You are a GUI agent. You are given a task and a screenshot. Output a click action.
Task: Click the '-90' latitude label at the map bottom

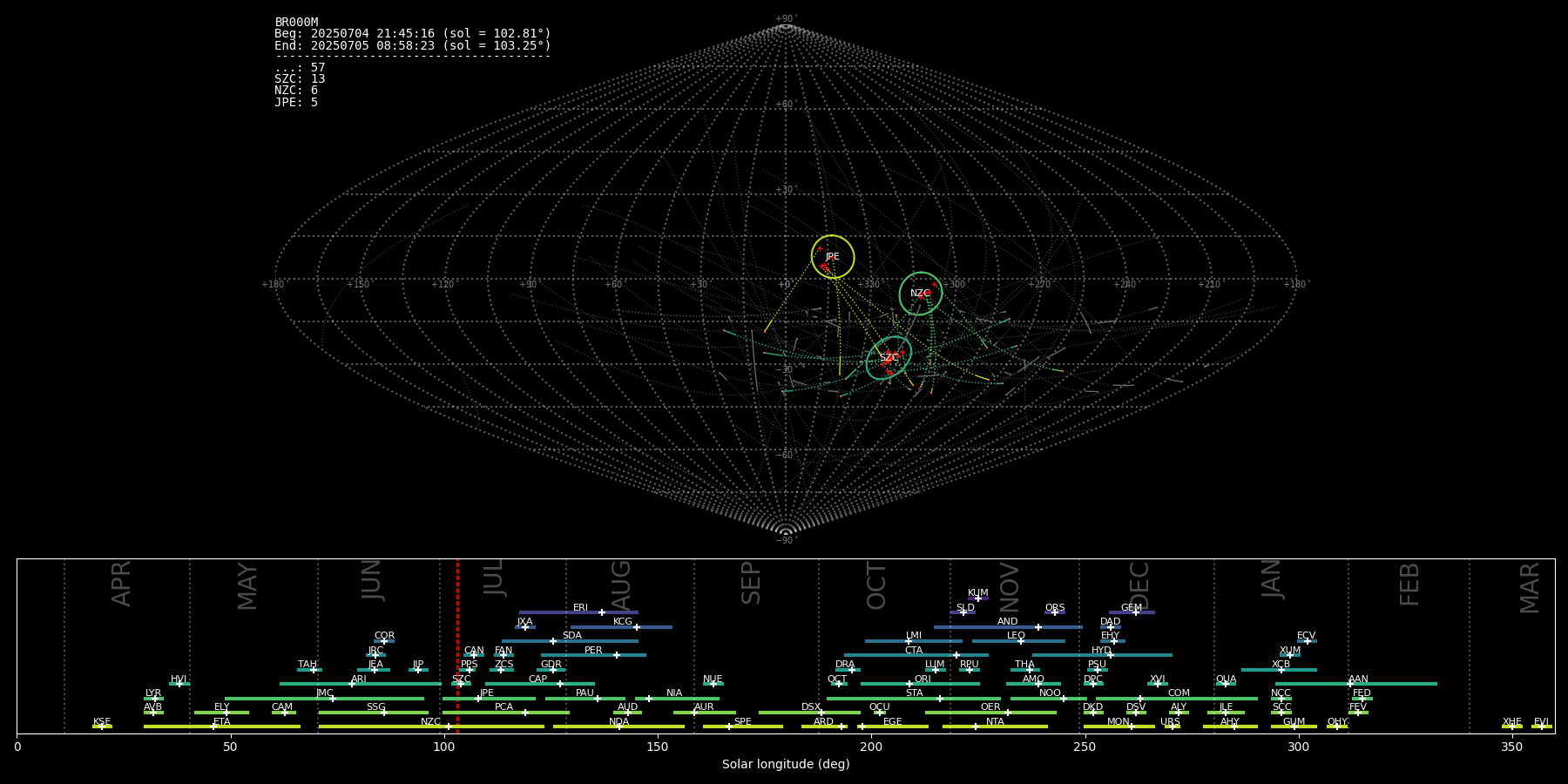point(785,541)
